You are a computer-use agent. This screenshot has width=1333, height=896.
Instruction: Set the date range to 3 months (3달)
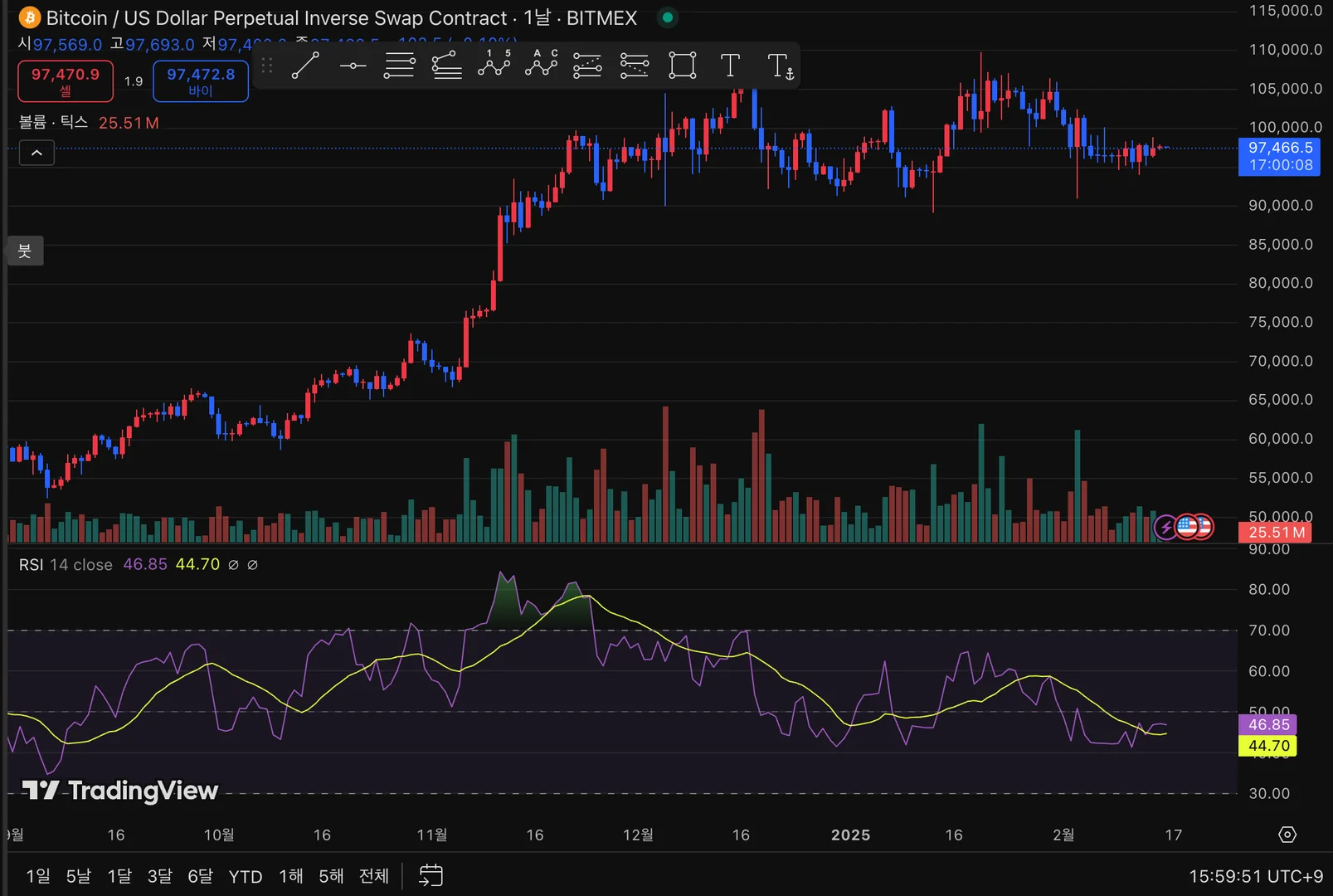[159, 876]
